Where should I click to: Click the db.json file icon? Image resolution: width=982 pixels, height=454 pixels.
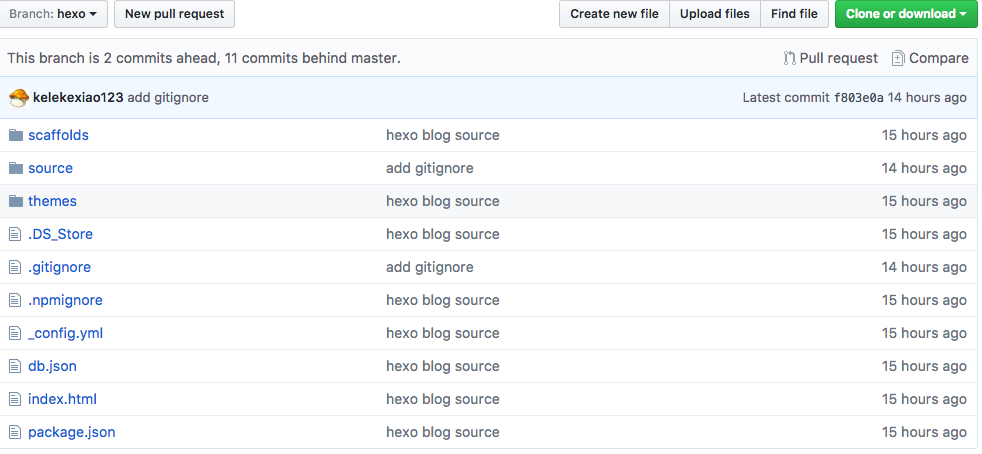[15, 366]
